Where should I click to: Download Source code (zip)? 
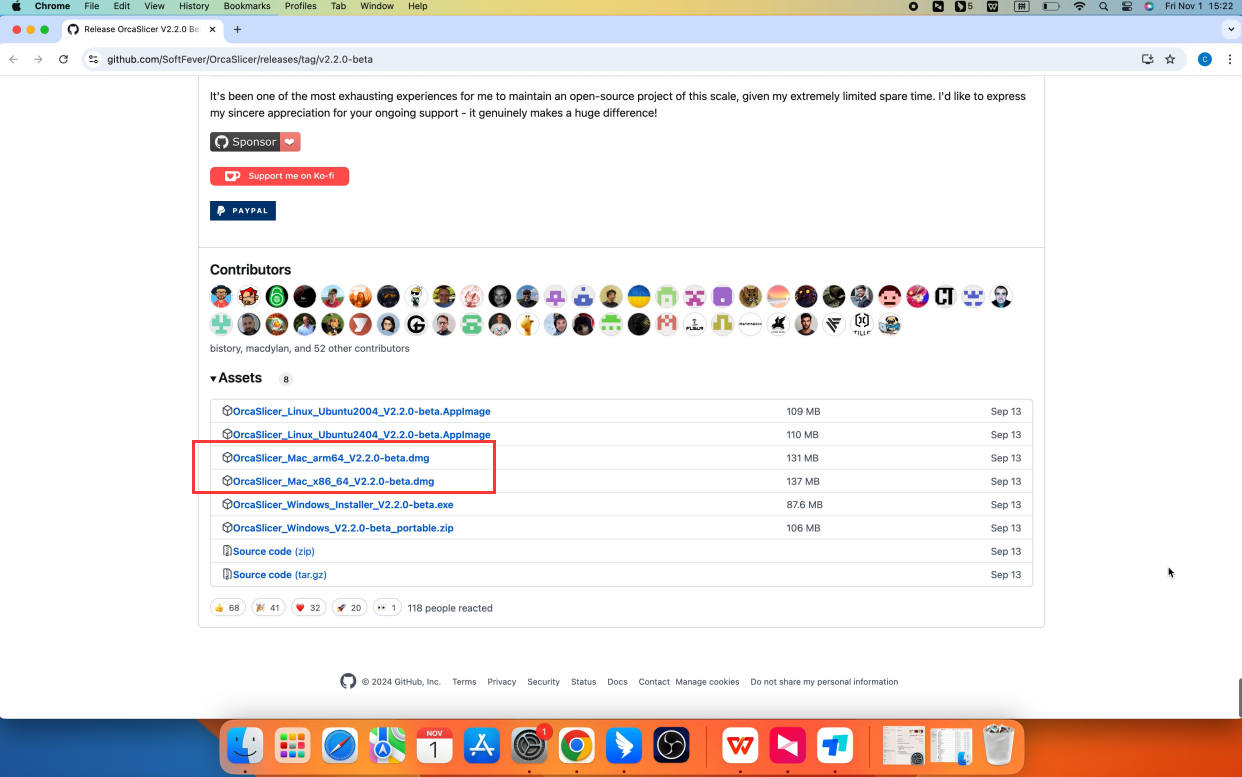[x=274, y=551]
